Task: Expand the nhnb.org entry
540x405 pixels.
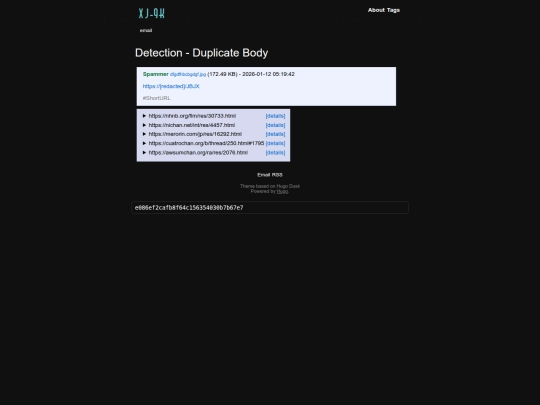Action: (144, 116)
